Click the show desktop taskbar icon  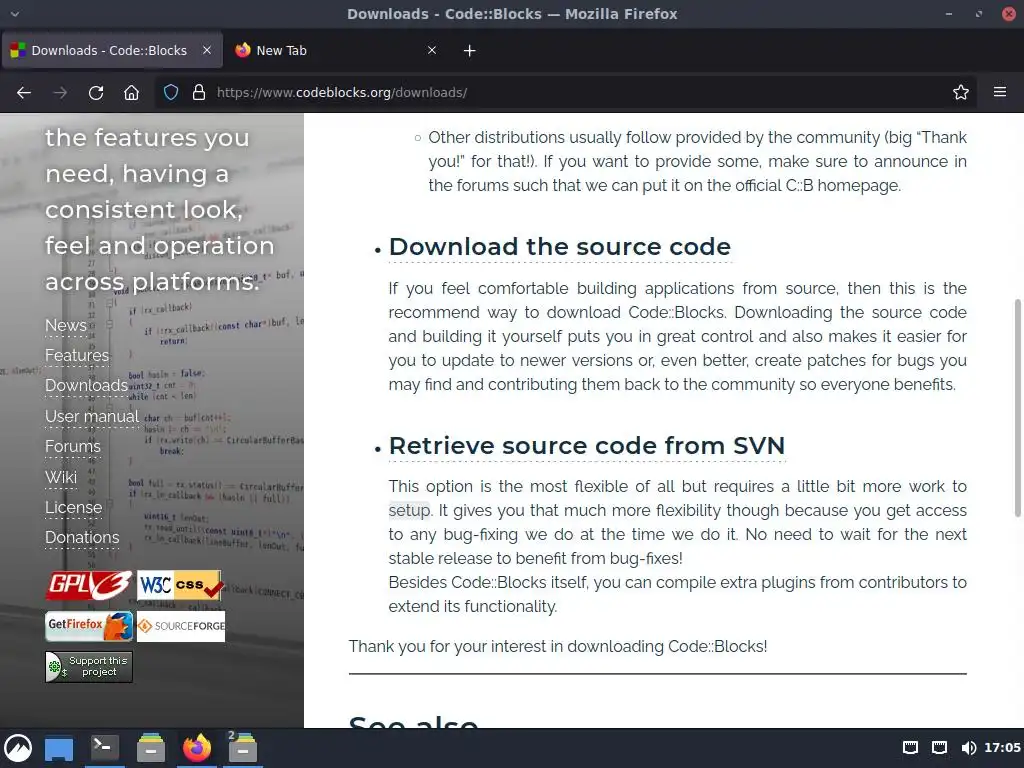tap(59, 748)
